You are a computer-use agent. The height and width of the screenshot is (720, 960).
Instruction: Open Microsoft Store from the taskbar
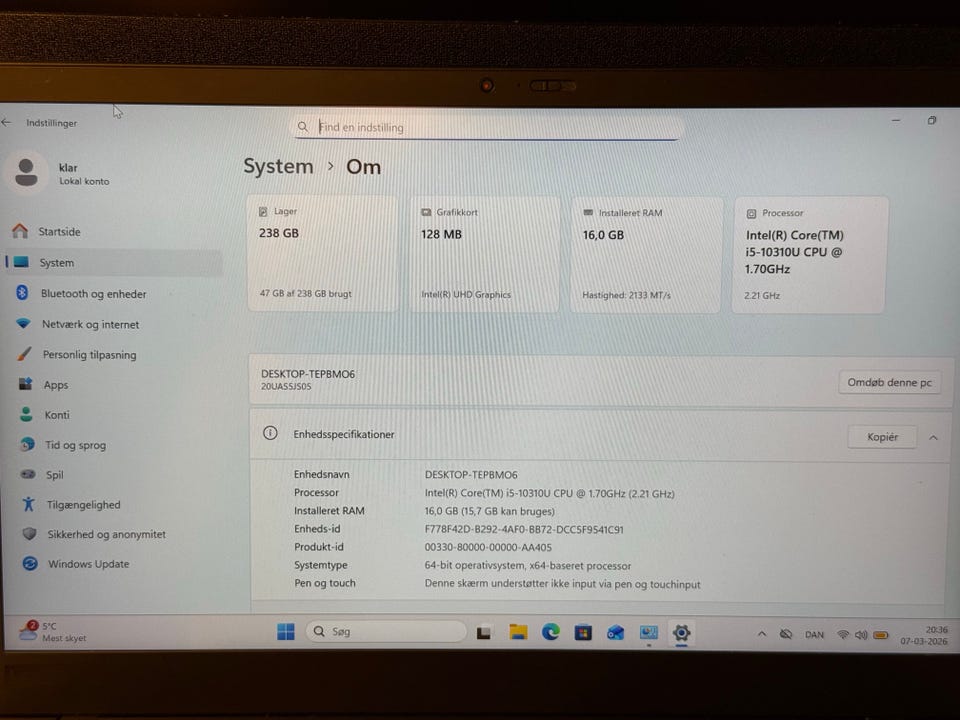[583, 632]
